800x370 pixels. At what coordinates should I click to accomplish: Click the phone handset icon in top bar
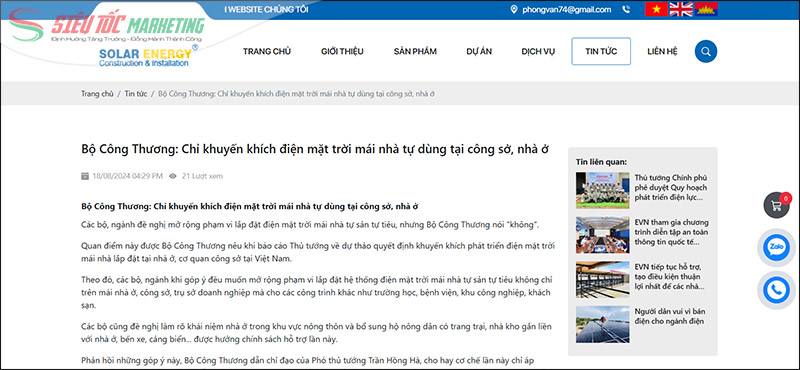627,9
